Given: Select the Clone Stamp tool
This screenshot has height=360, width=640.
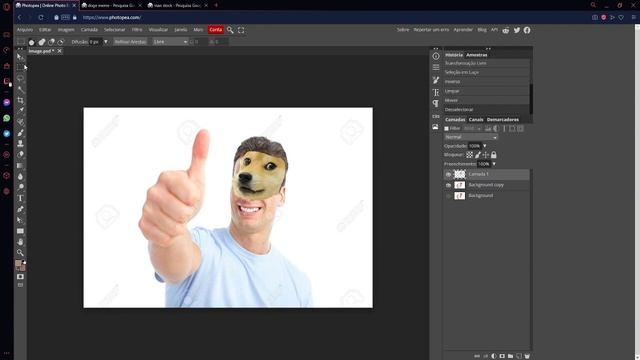Looking at the screenshot, I should point(20,144).
